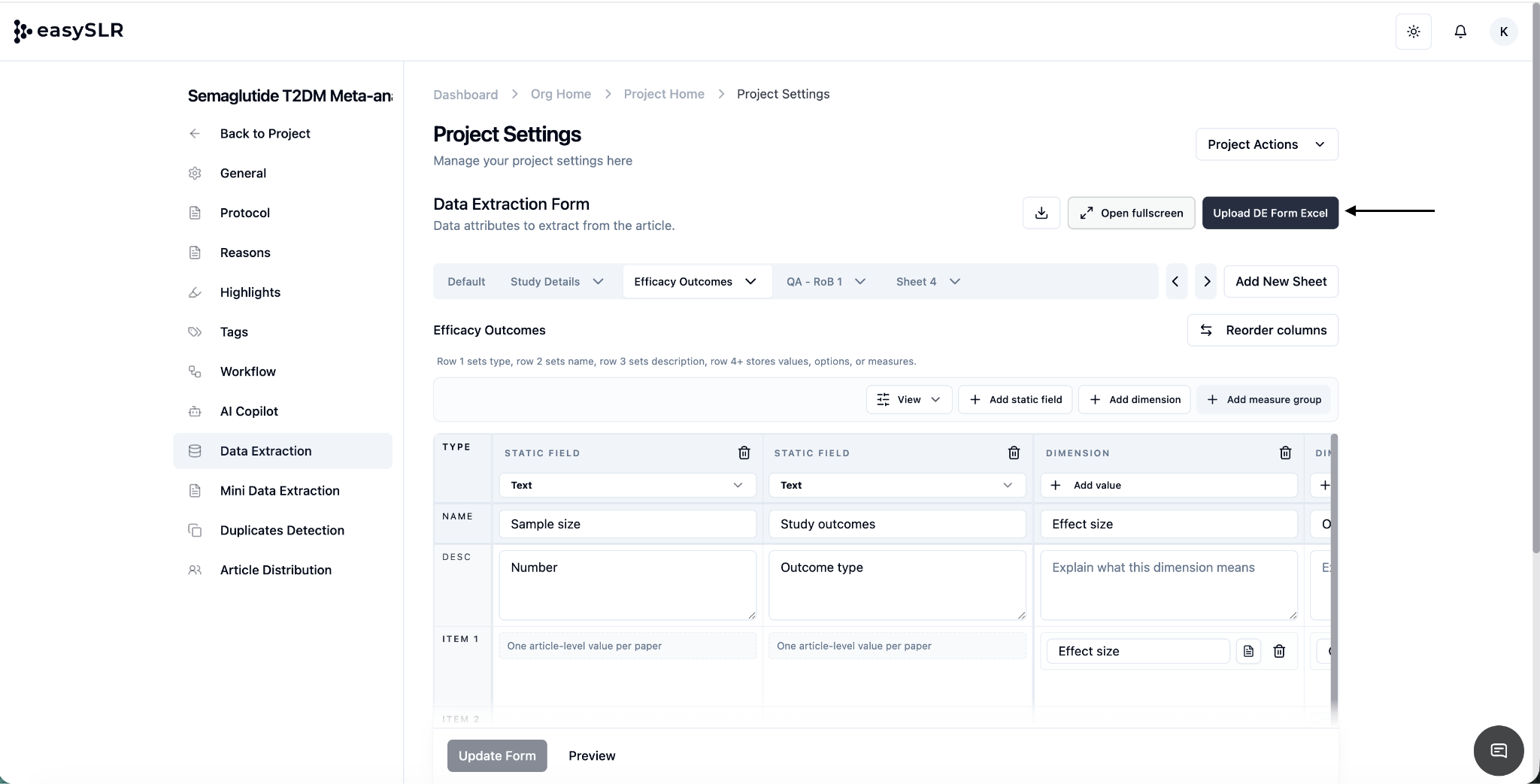Click the Project Home breadcrumb link
Image resolution: width=1540 pixels, height=784 pixels.
coord(664,94)
